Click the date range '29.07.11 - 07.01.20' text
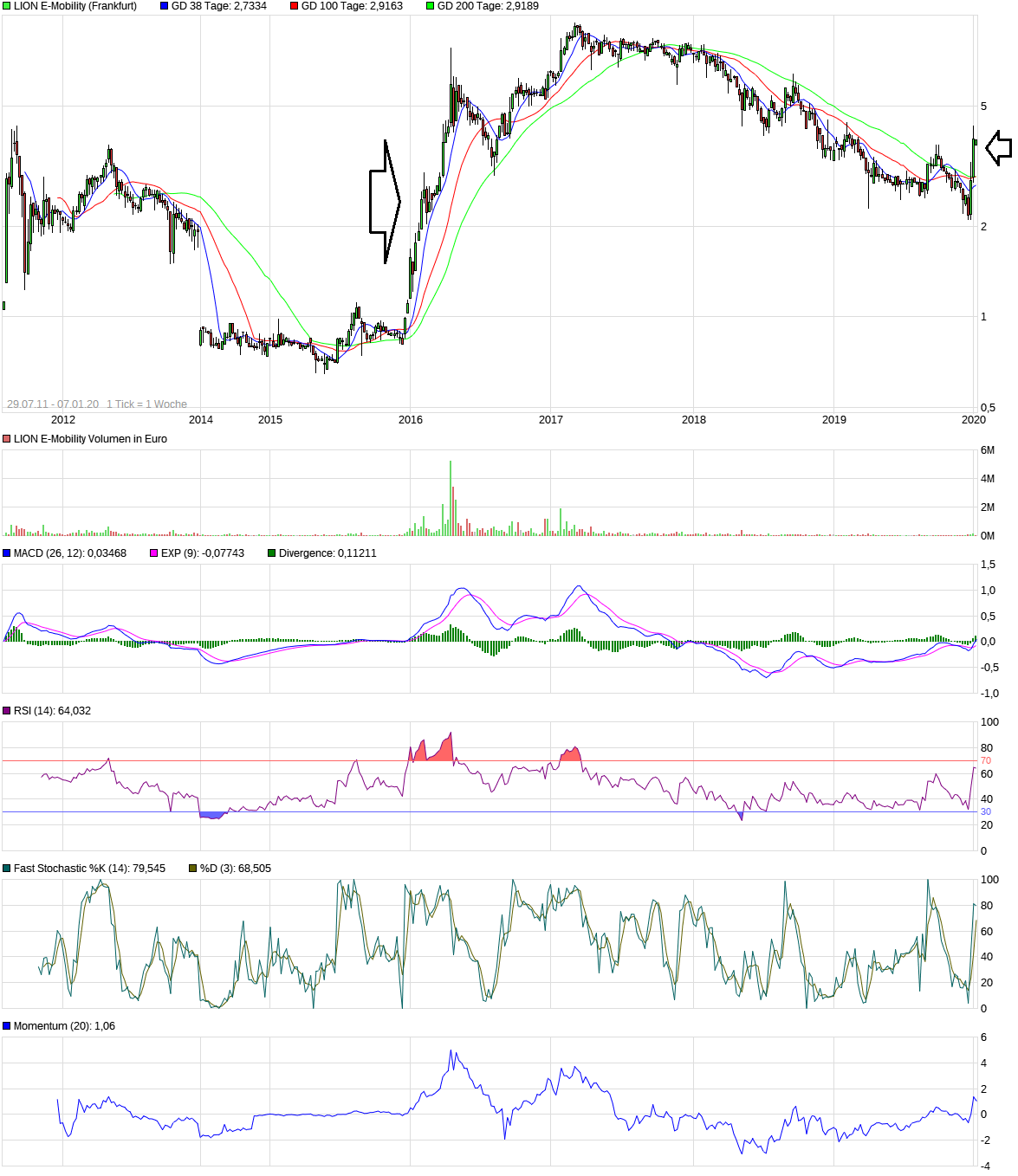This screenshot has height=1176, width=1018. (53, 404)
